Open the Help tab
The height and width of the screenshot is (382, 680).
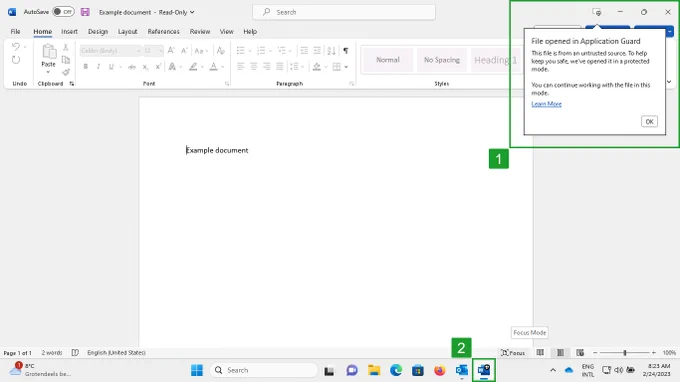[x=250, y=32]
